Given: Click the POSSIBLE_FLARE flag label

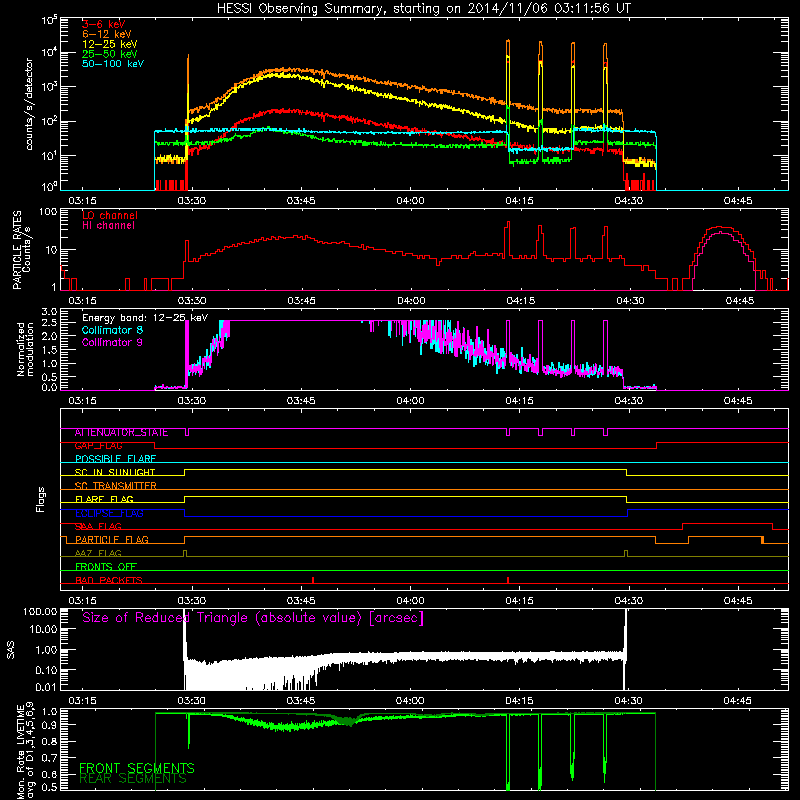Looking at the screenshot, I should [x=115, y=459].
